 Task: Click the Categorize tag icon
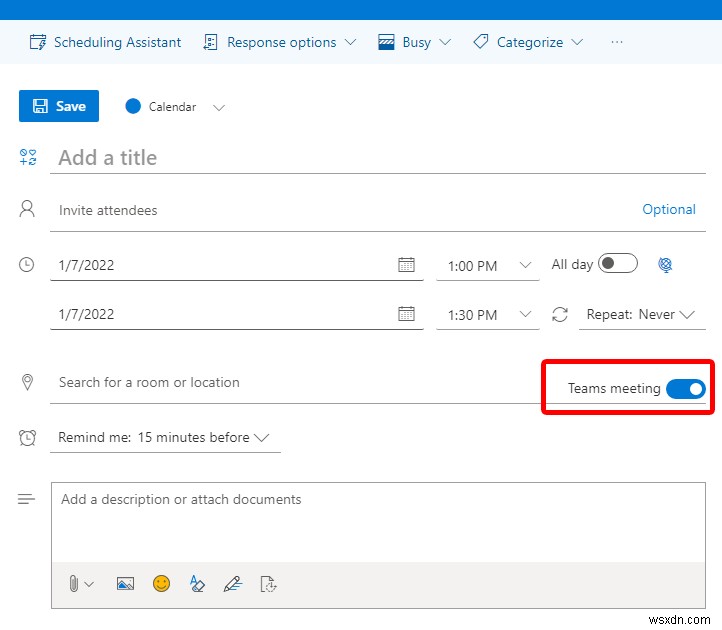click(x=481, y=42)
